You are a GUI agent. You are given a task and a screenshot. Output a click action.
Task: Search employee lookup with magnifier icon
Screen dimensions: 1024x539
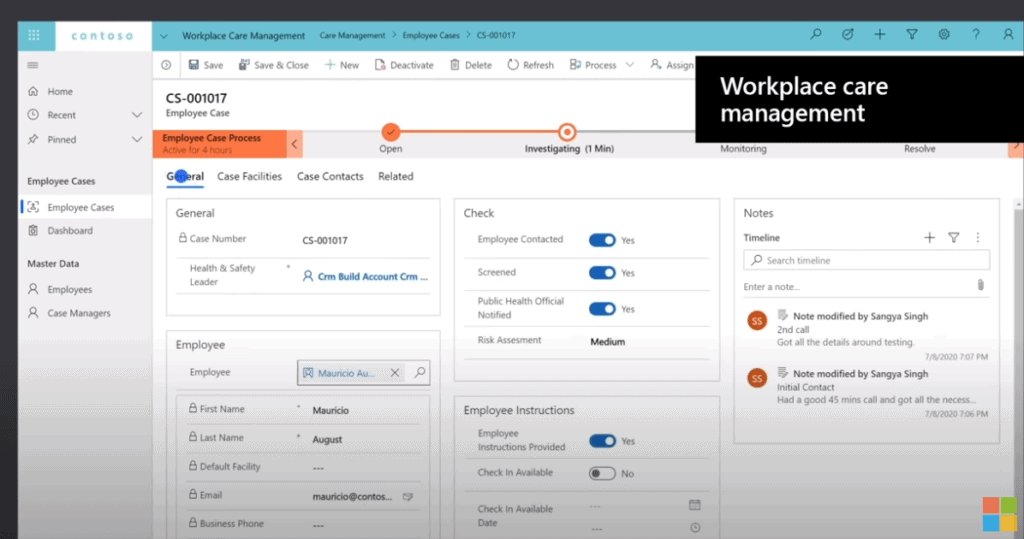coord(420,372)
